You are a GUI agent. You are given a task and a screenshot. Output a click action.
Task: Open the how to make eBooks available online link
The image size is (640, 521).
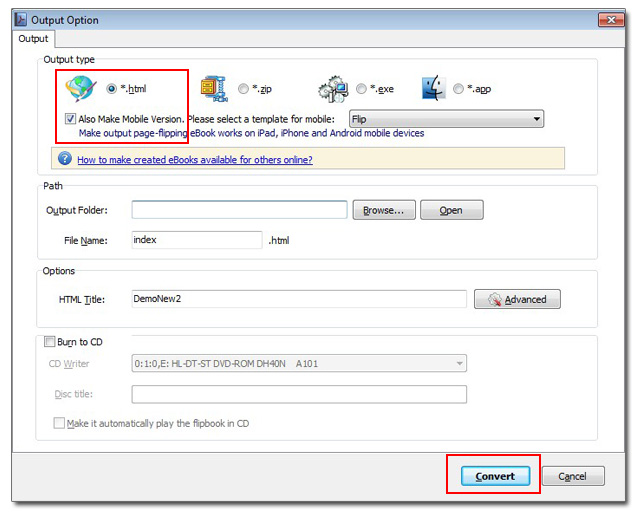point(195,160)
